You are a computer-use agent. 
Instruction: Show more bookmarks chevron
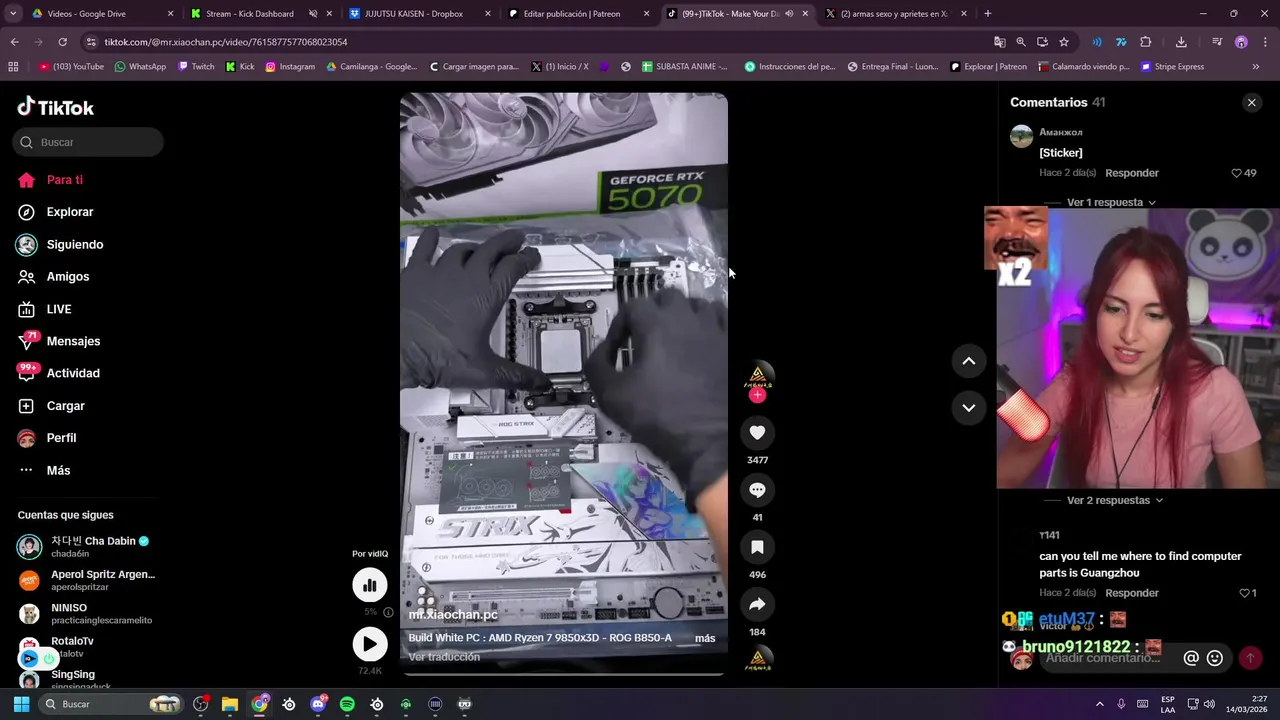1256,67
